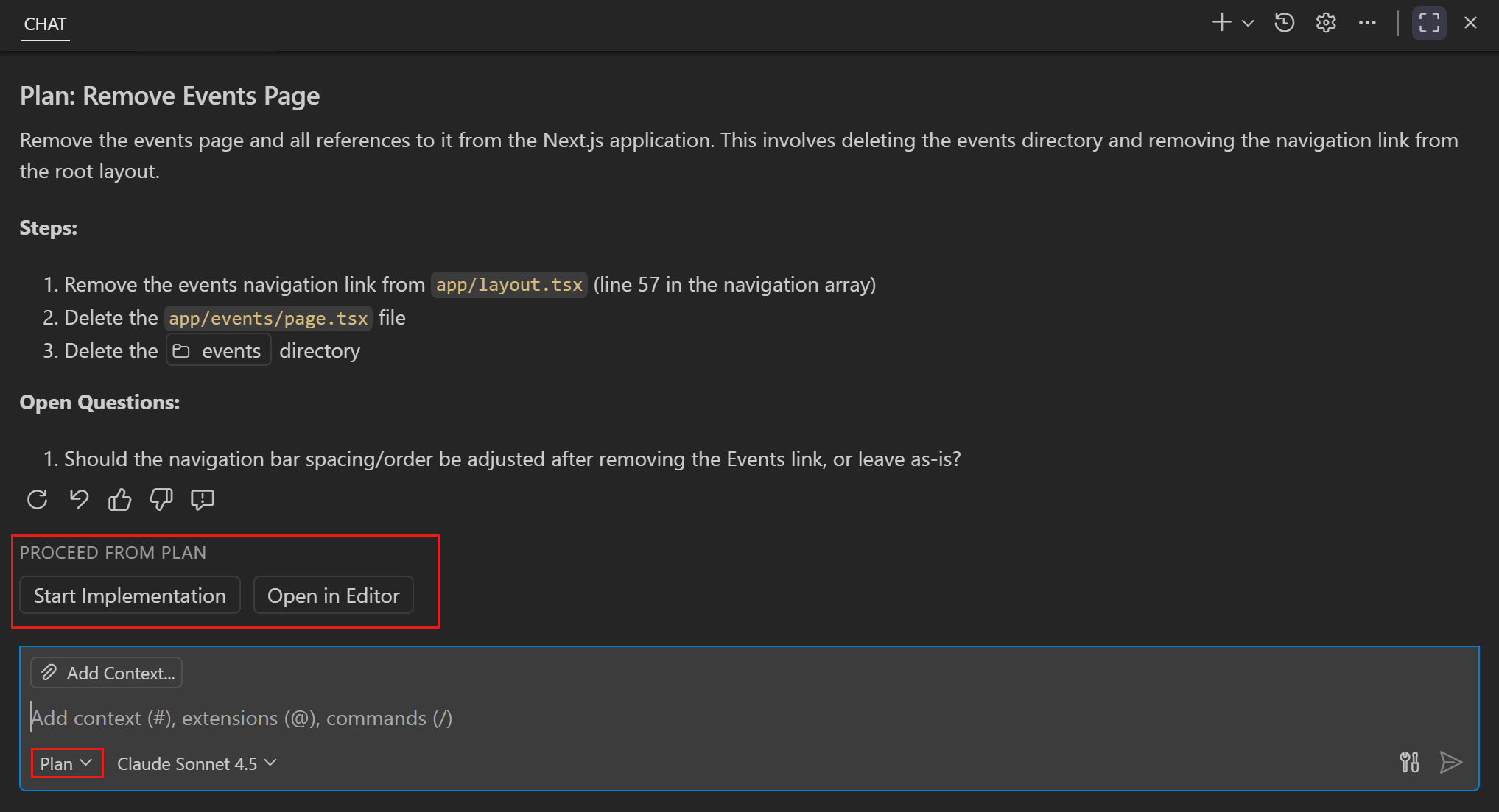
Task: Configure tools for the chat
Action: [1409, 763]
